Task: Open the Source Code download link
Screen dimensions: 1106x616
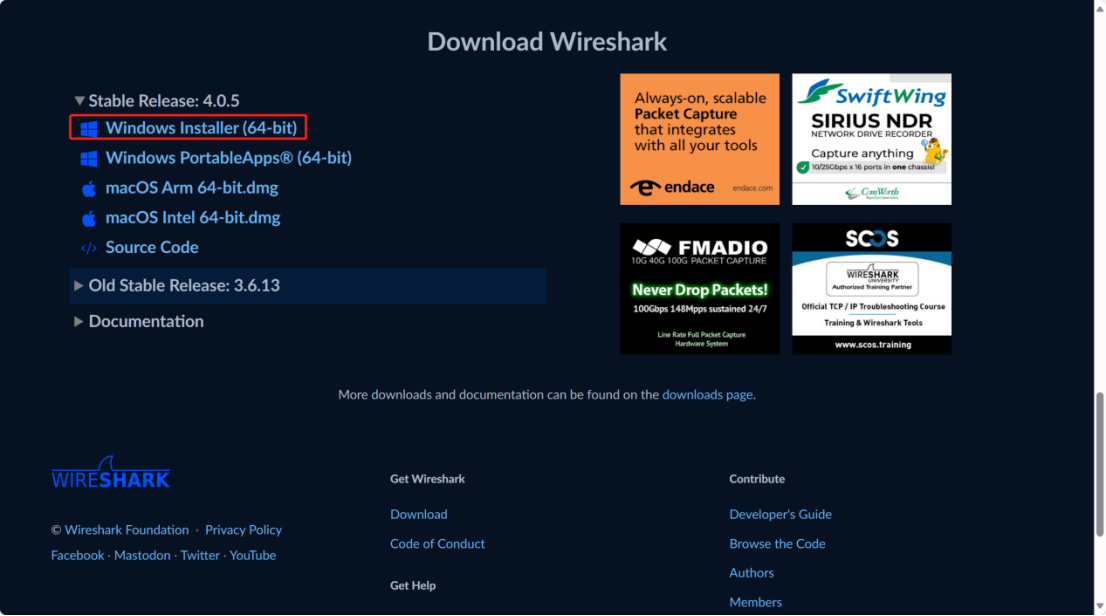Action: (152, 248)
